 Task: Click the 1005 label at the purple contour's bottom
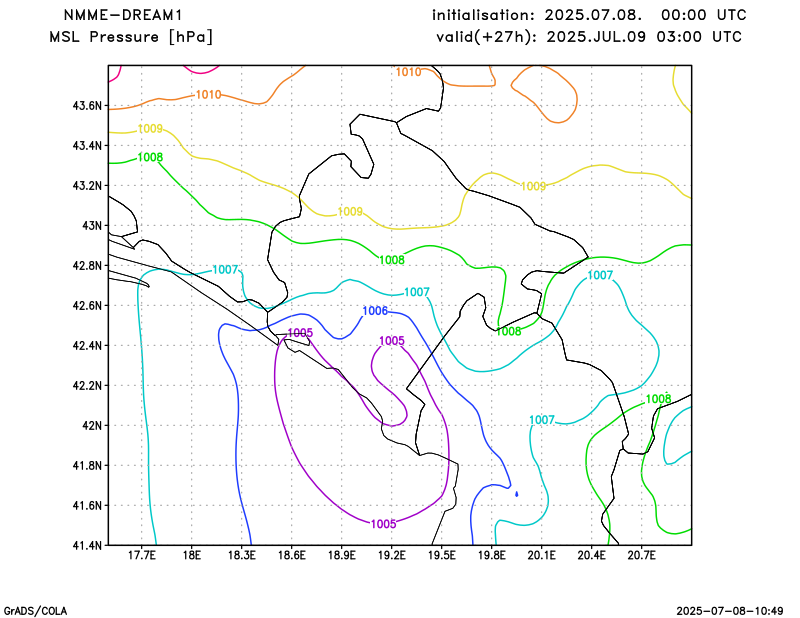click(x=384, y=524)
